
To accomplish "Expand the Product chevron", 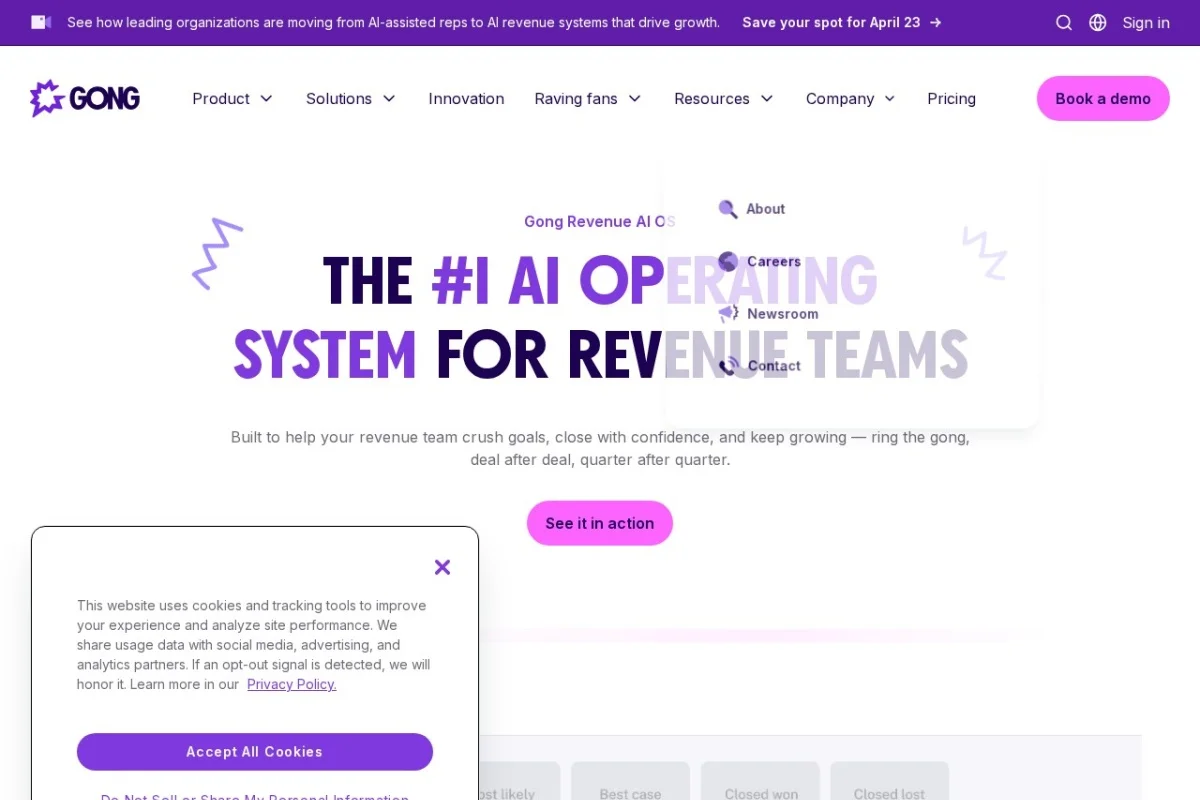I will tap(266, 98).
